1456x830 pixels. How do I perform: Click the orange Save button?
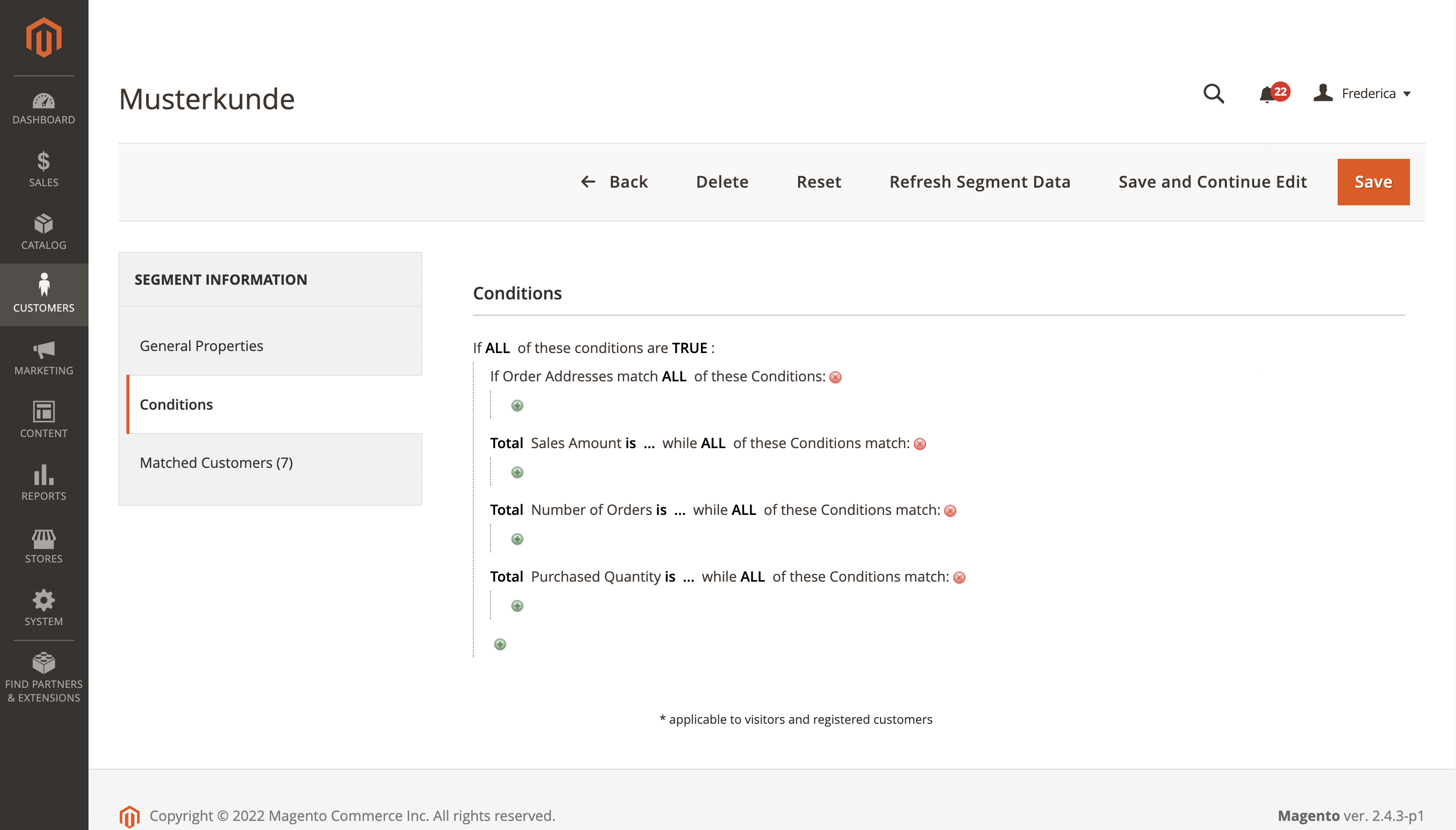point(1374,182)
